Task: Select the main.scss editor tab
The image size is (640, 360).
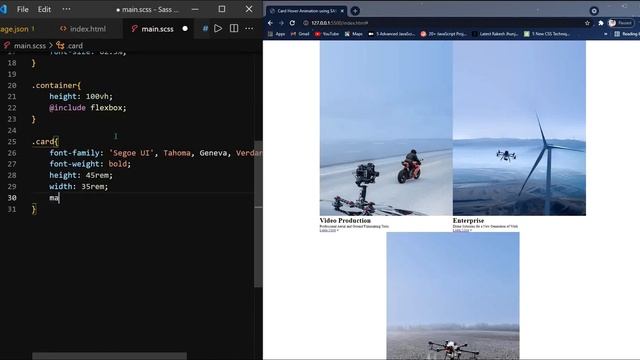Action: [157, 29]
